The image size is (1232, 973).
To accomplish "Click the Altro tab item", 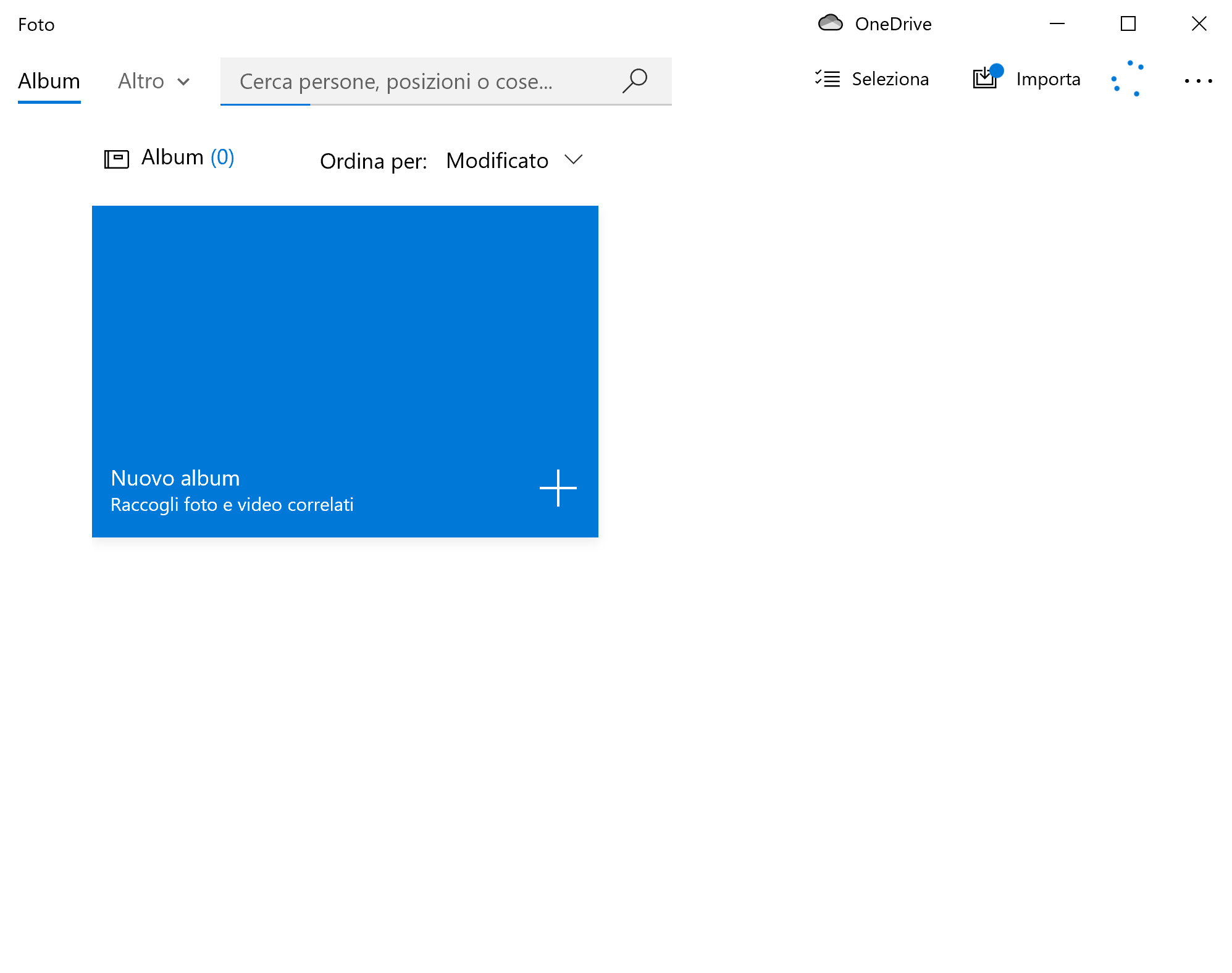I will pos(153,80).
